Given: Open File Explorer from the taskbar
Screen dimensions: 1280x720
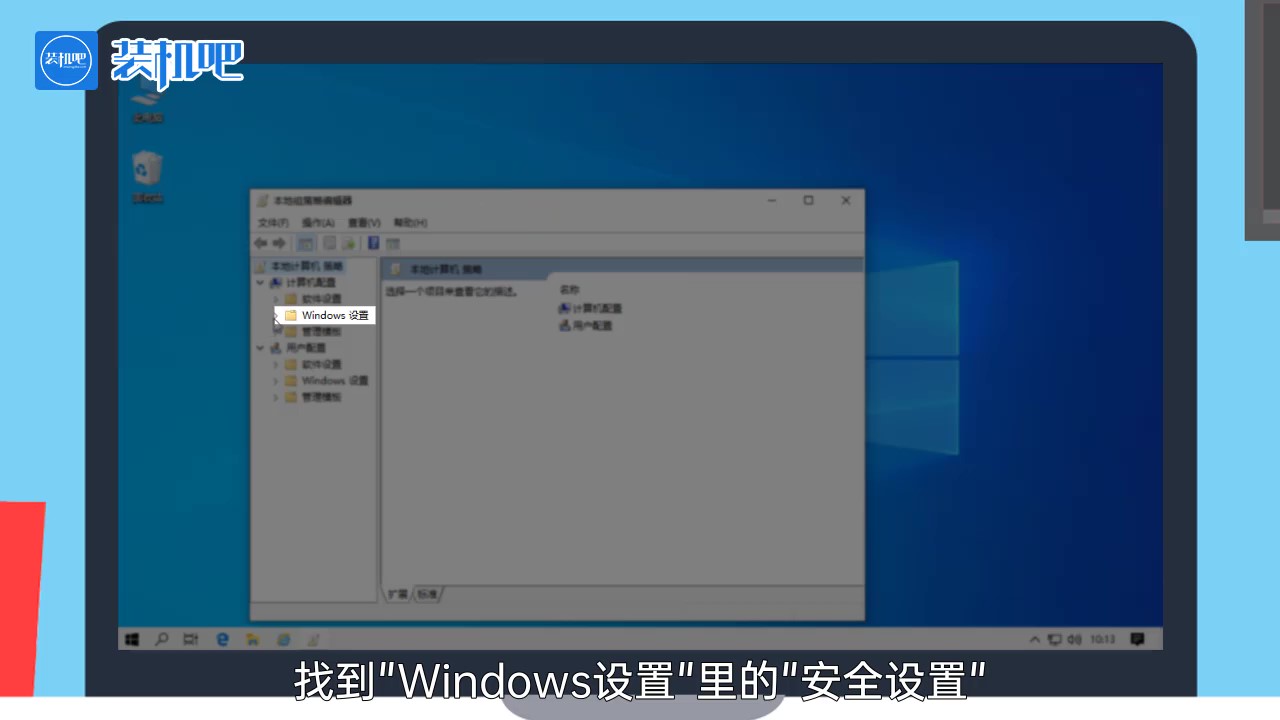Looking at the screenshot, I should (x=252, y=638).
